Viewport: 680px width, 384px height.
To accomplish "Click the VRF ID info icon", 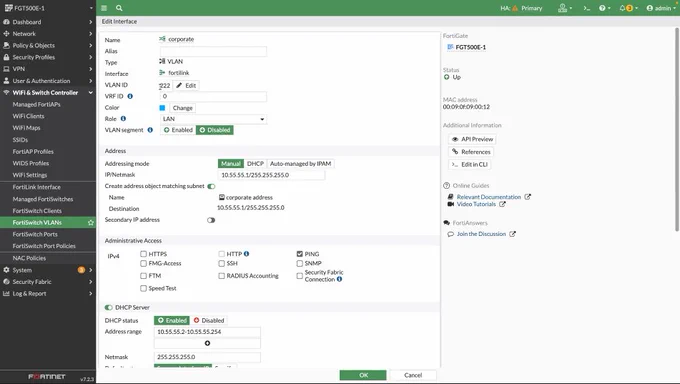I will [130, 96].
